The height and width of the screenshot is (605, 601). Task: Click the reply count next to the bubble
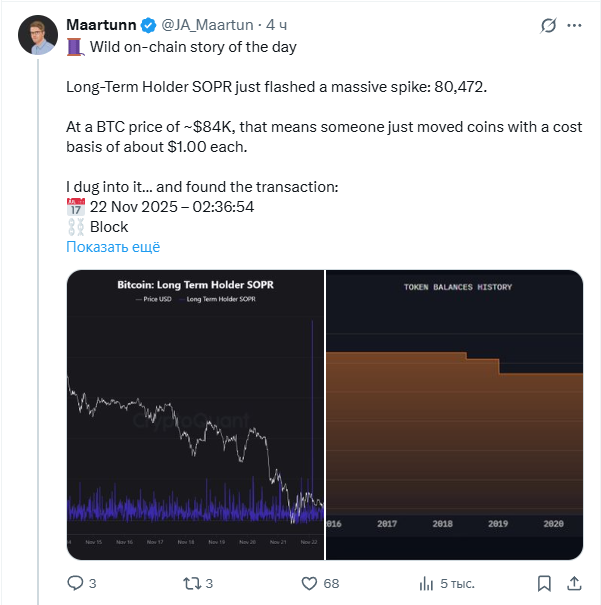coord(93,583)
